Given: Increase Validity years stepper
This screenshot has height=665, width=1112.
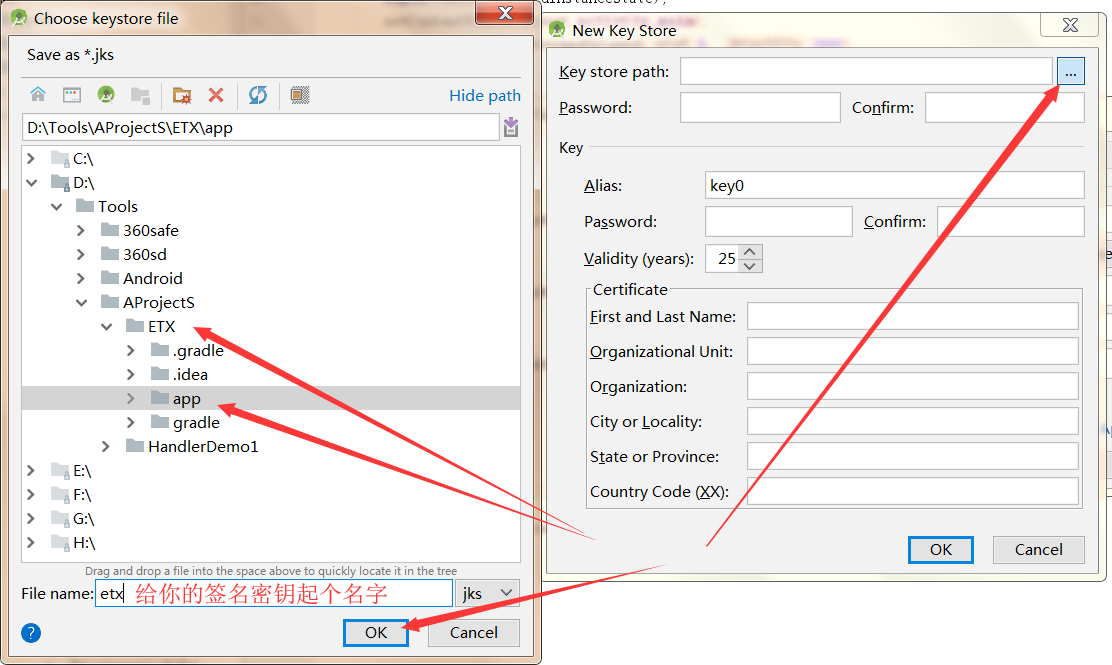Looking at the screenshot, I should (750, 252).
